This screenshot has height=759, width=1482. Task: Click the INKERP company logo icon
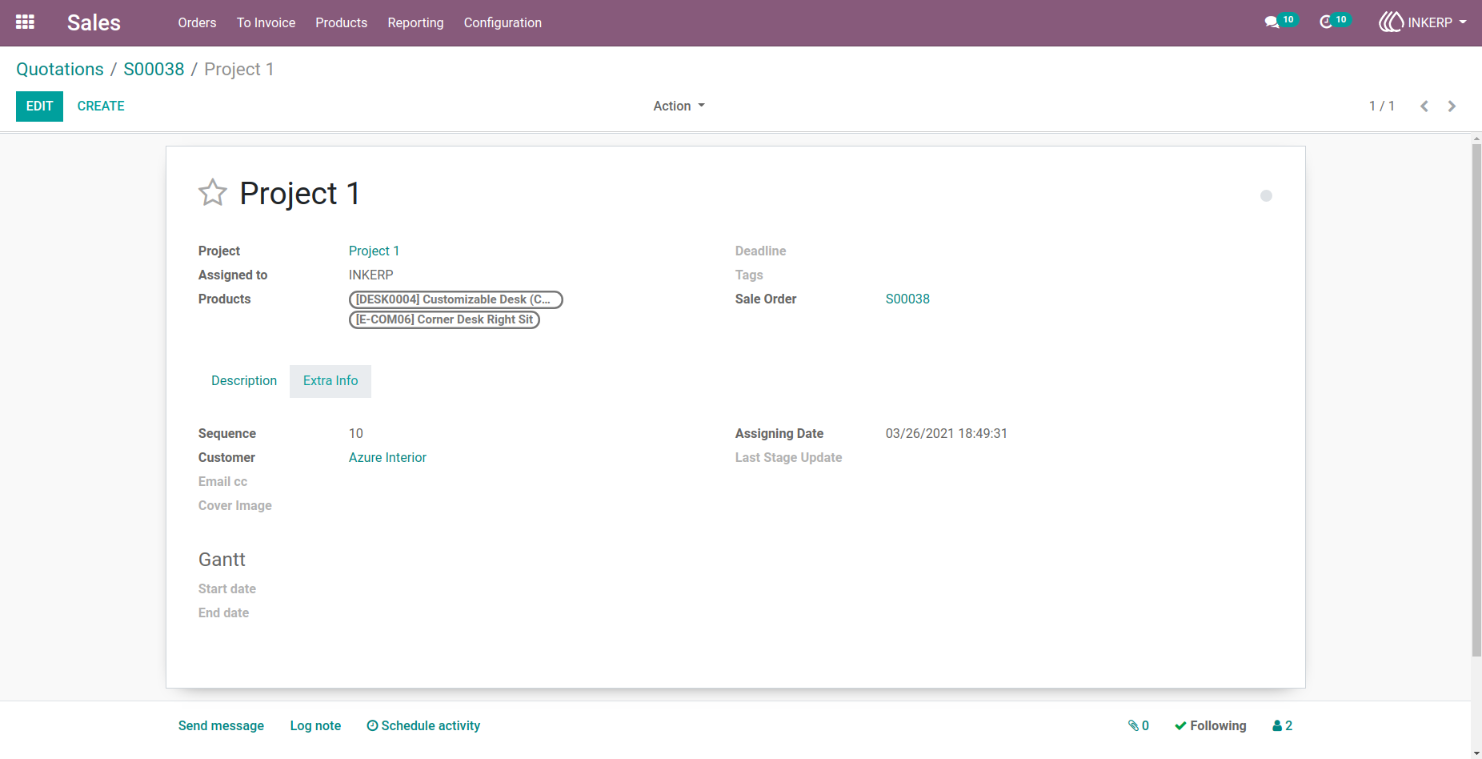(1391, 22)
